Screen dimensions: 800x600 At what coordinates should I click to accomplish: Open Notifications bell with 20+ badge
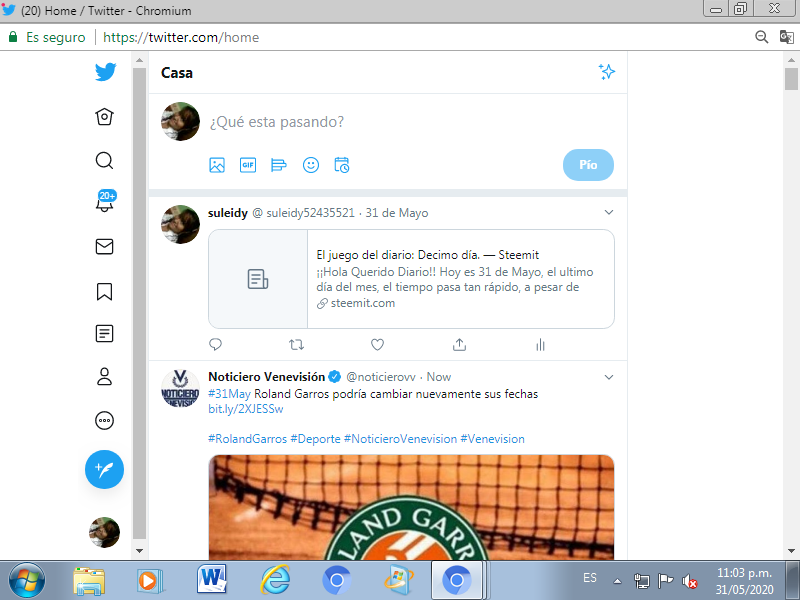tap(106, 201)
